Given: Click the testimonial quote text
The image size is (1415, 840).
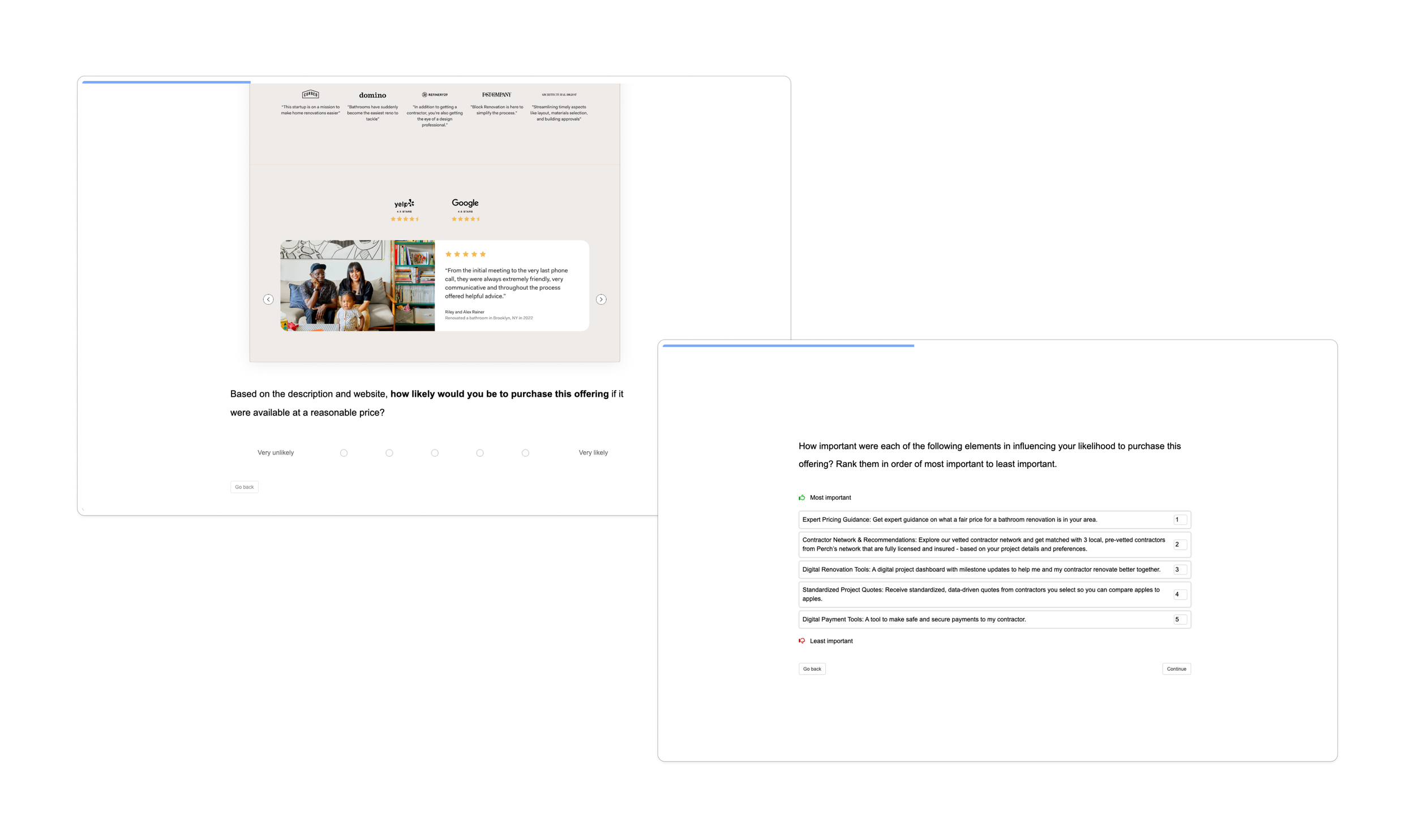Looking at the screenshot, I should pos(507,283).
